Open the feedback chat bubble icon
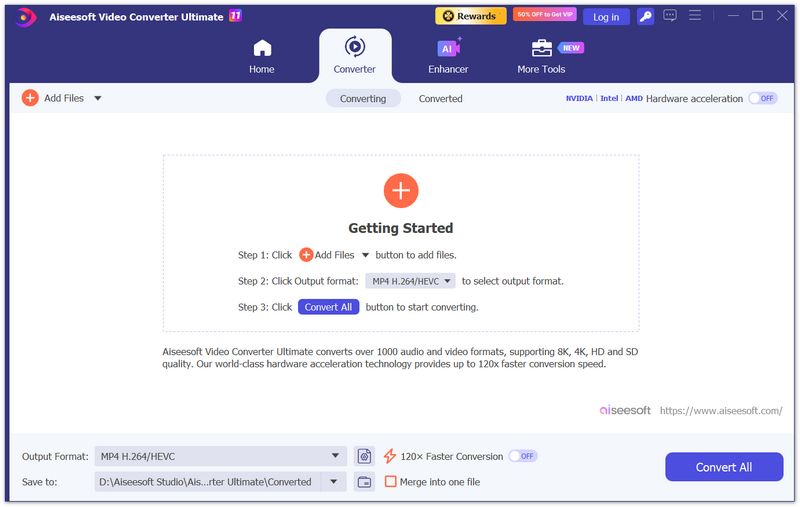The width and height of the screenshot is (800, 507). coord(670,15)
